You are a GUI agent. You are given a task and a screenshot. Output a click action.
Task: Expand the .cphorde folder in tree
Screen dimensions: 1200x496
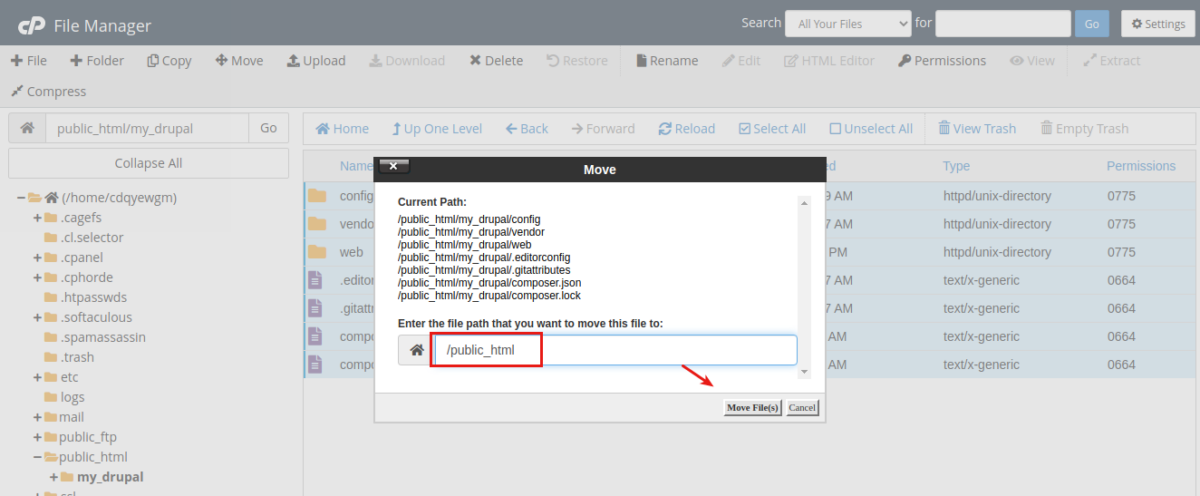37,277
